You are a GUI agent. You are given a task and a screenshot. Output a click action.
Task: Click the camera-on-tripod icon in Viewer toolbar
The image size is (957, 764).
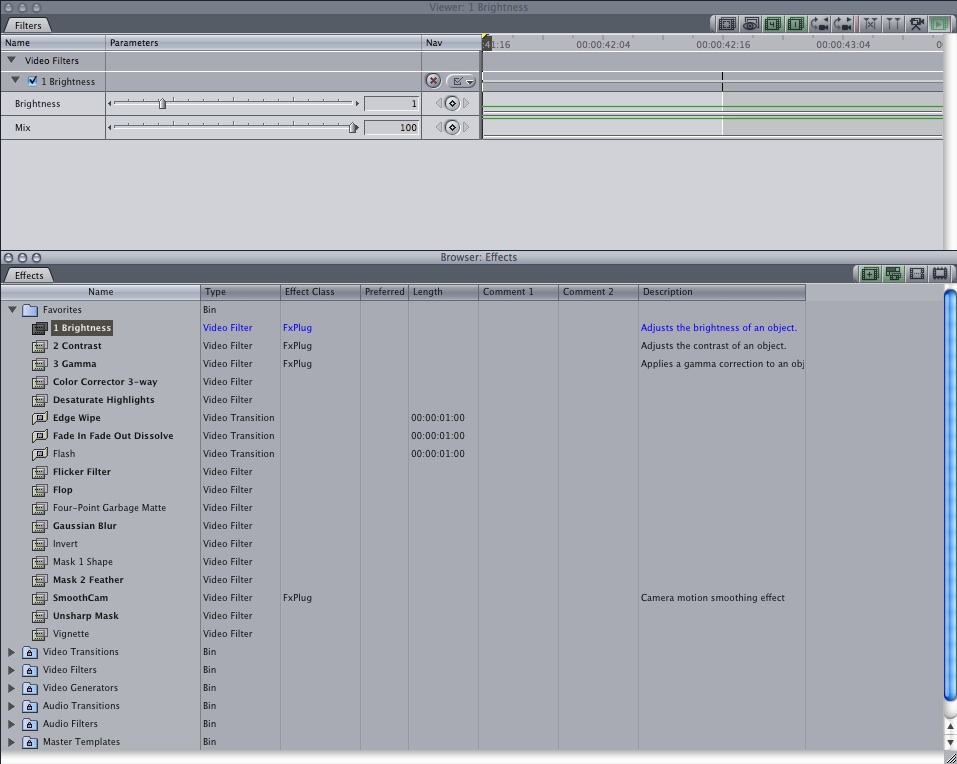pyautogui.click(x=916, y=24)
